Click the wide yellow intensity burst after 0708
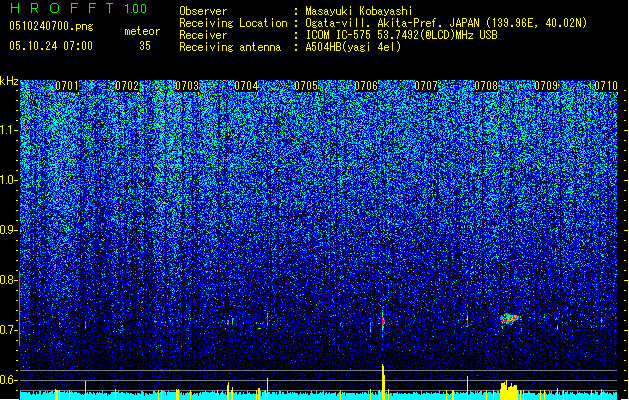The height and width of the screenshot is (400, 629). 509,390
